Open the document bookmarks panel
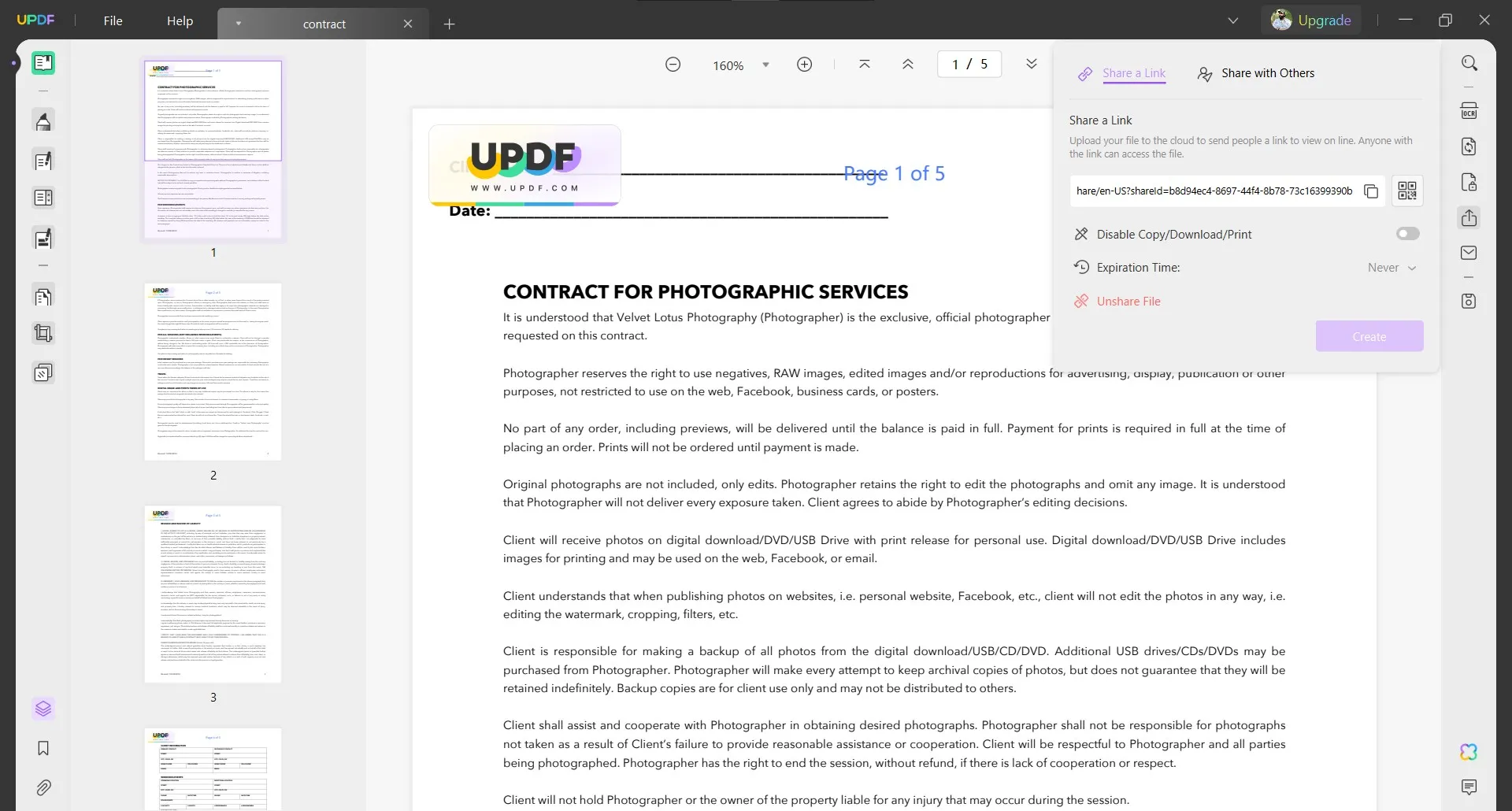This screenshot has width=1512, height=811. (x=43, y=749)
